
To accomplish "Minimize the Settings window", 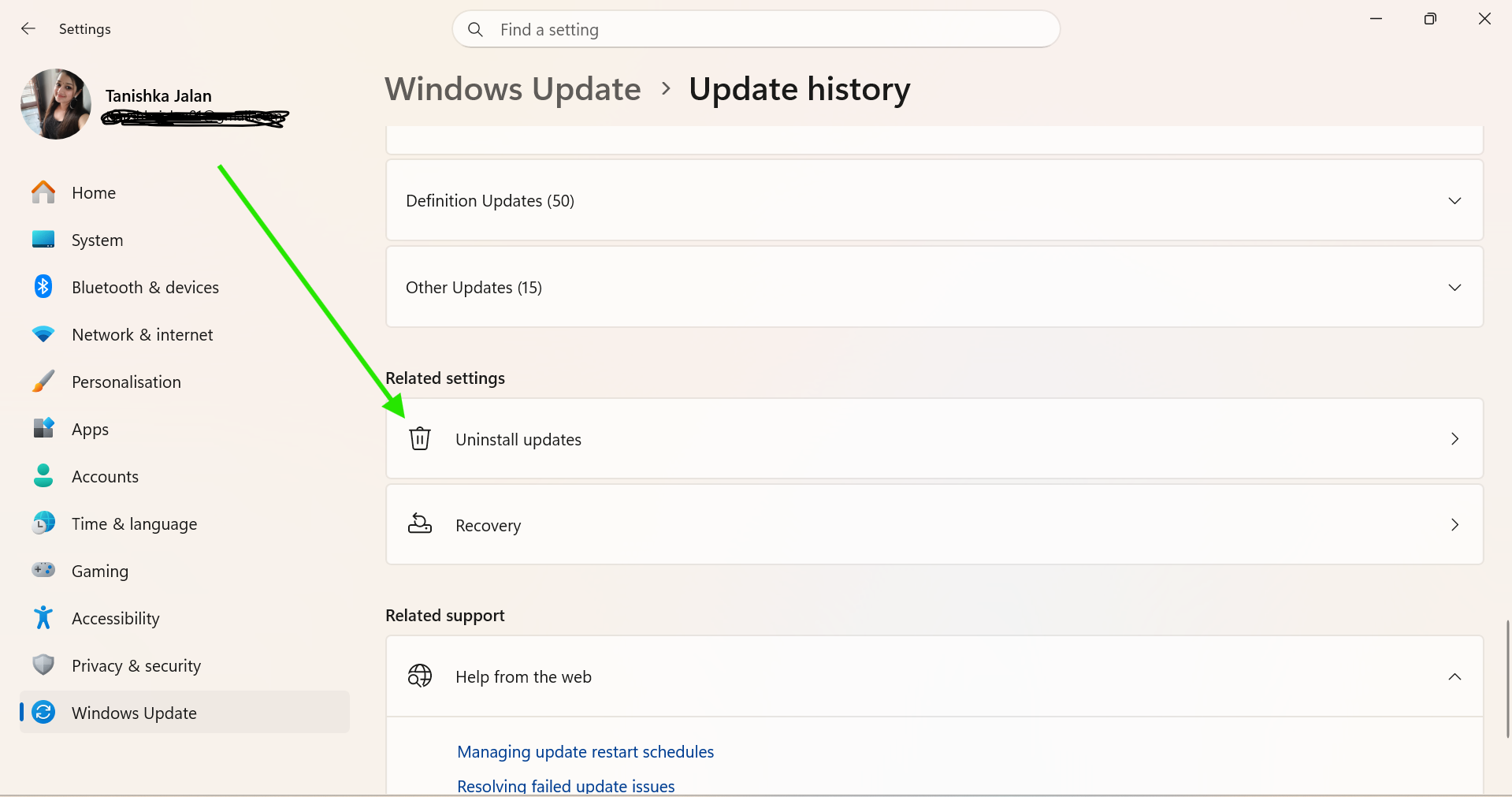I will click(x=1376, y=19).
